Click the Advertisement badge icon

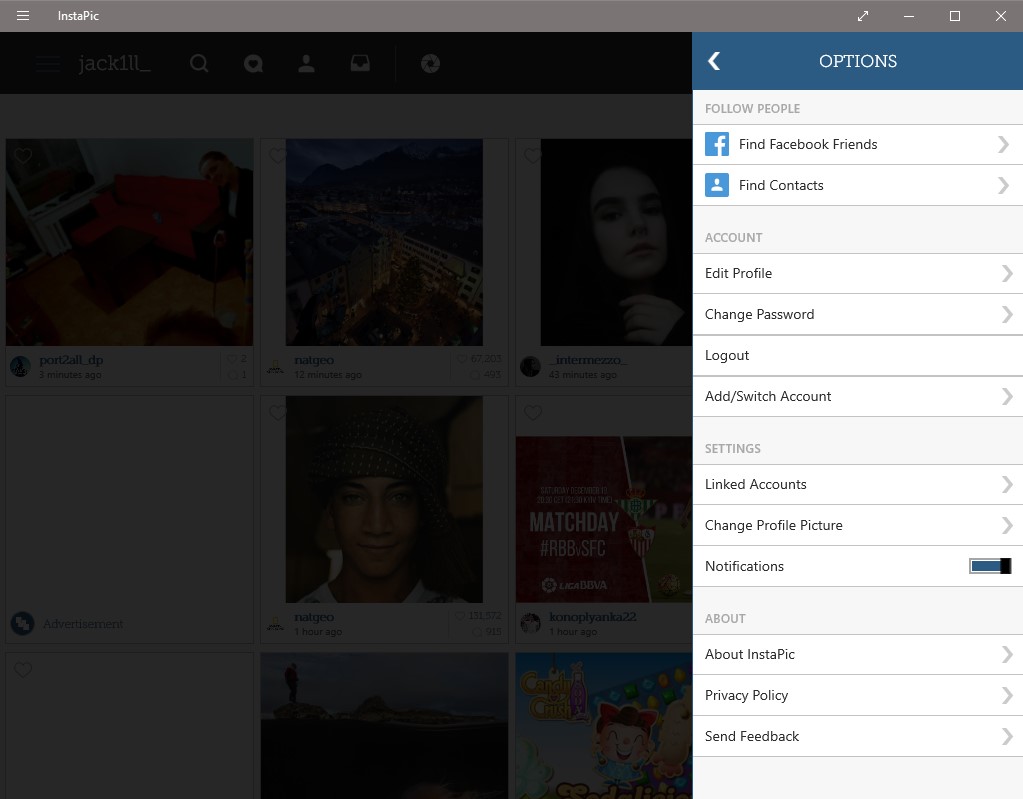pos(22,624)
